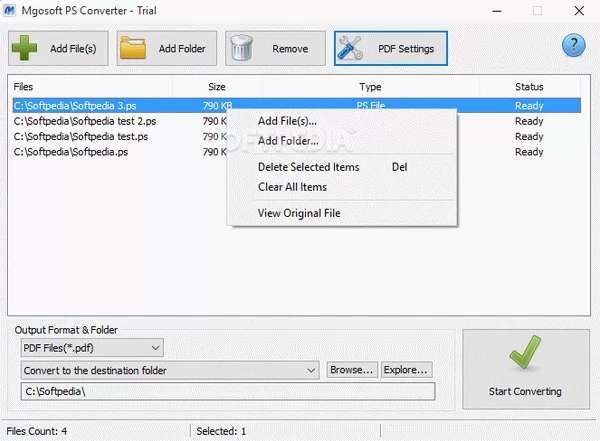Select row C:\Softpedia\Softpedia 3.ps
The image size is (600, 441).
297,105
